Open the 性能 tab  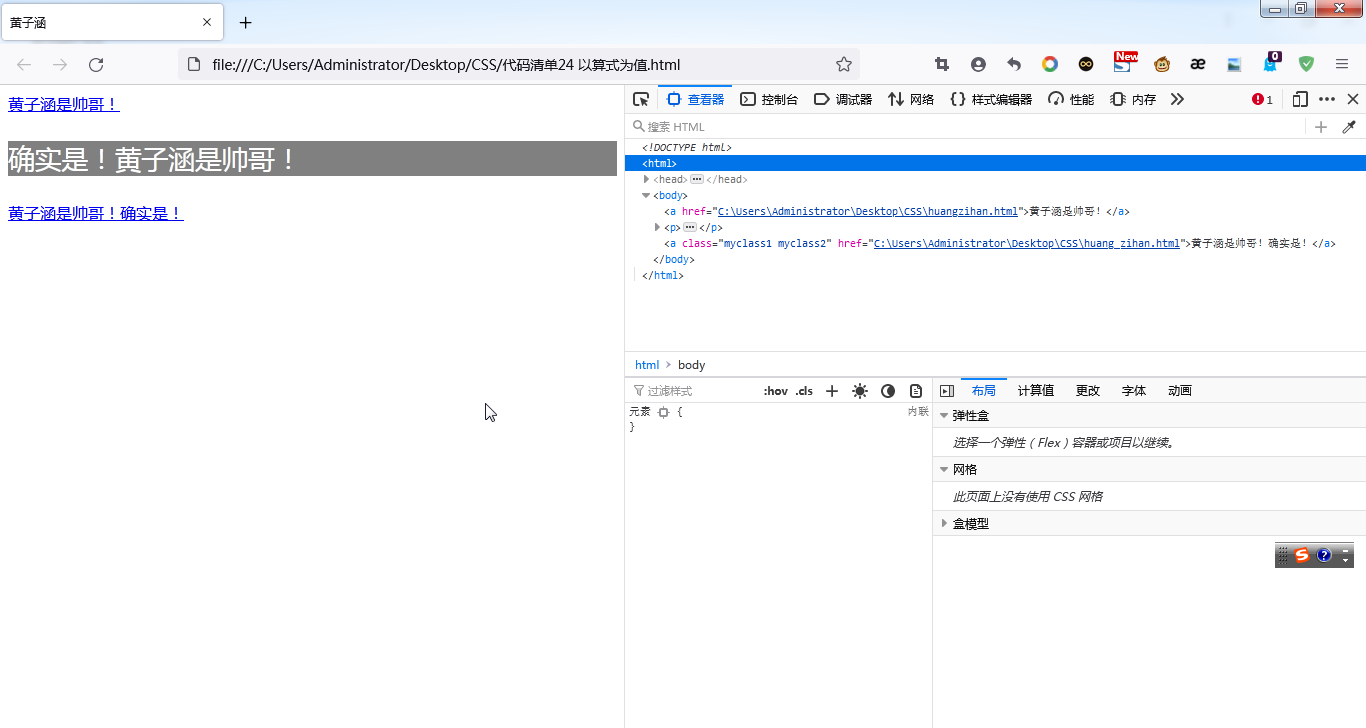coord(1071,99)
